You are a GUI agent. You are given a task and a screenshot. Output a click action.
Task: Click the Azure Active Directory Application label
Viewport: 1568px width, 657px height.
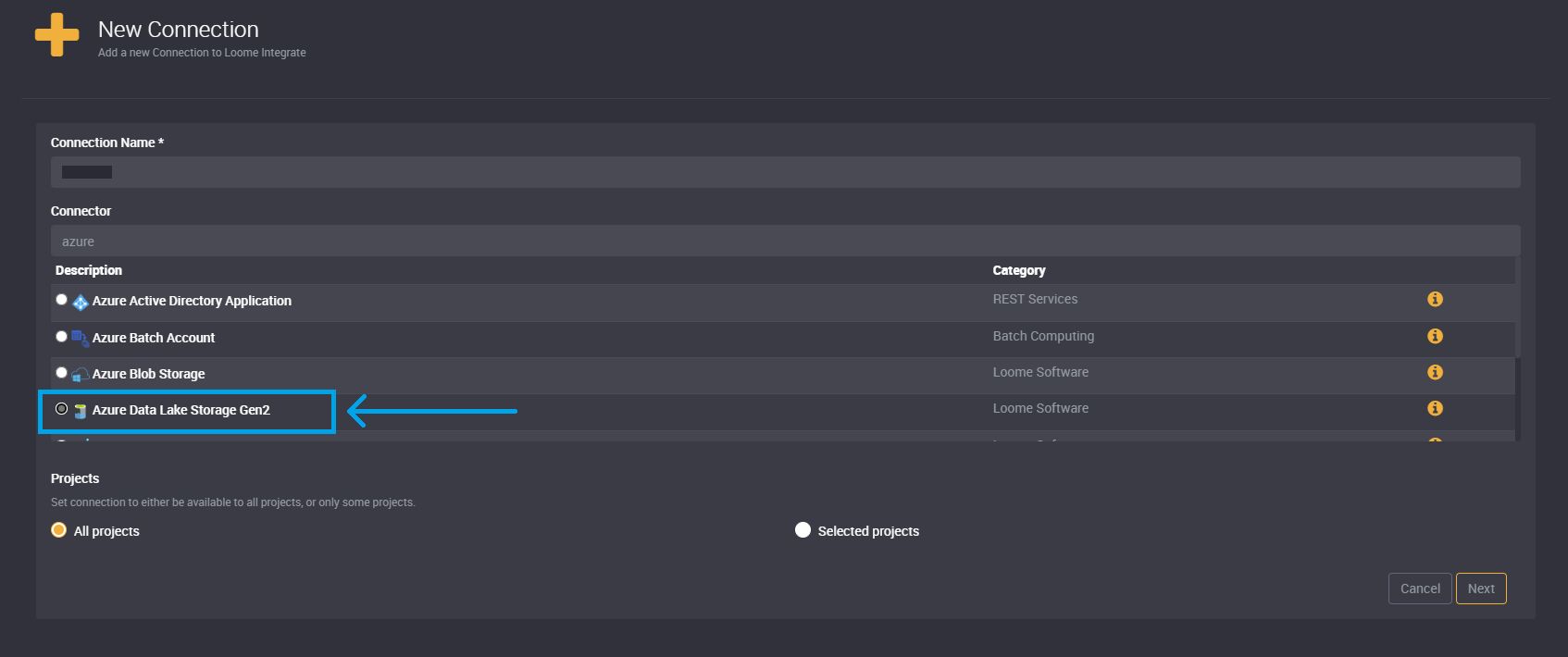coord(192,301)
